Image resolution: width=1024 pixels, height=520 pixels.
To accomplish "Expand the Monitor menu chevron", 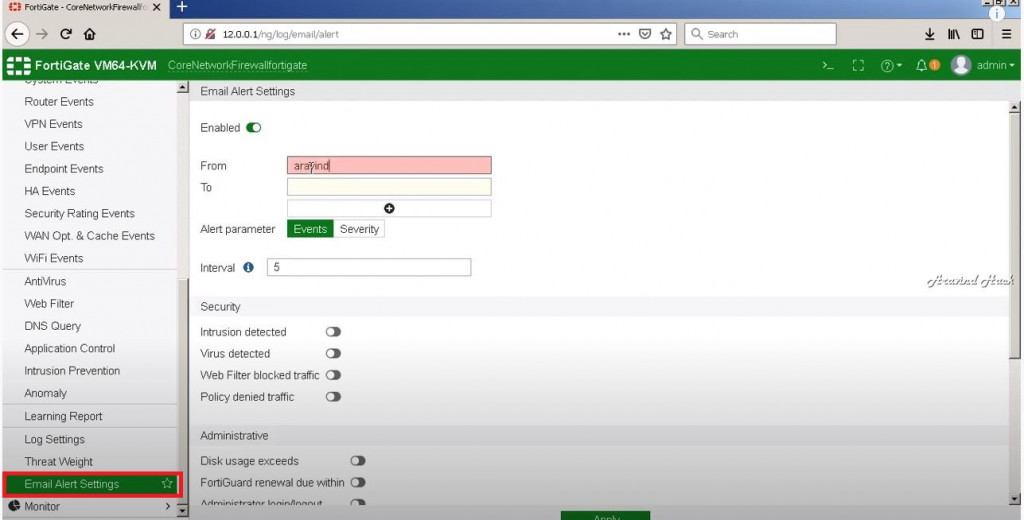I will coord(168,506).
